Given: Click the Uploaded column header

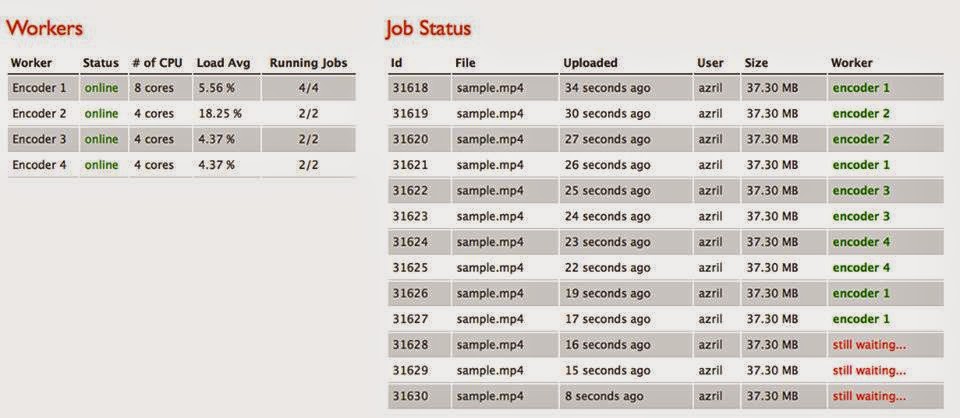Looking at the screenshot, I should 590,62.
